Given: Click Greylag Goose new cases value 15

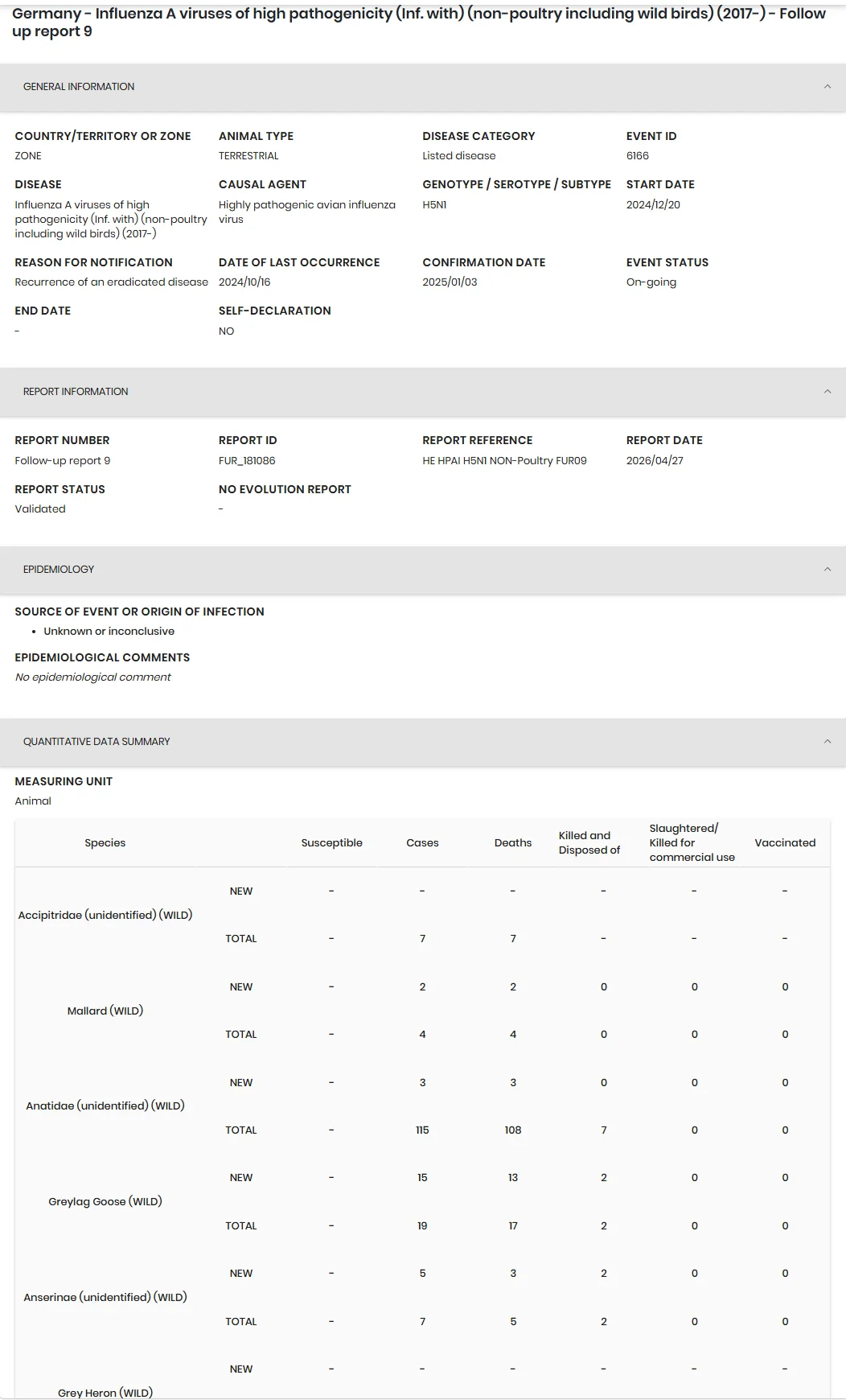Looking at the screenshot, I should [x=422, y=1178].
